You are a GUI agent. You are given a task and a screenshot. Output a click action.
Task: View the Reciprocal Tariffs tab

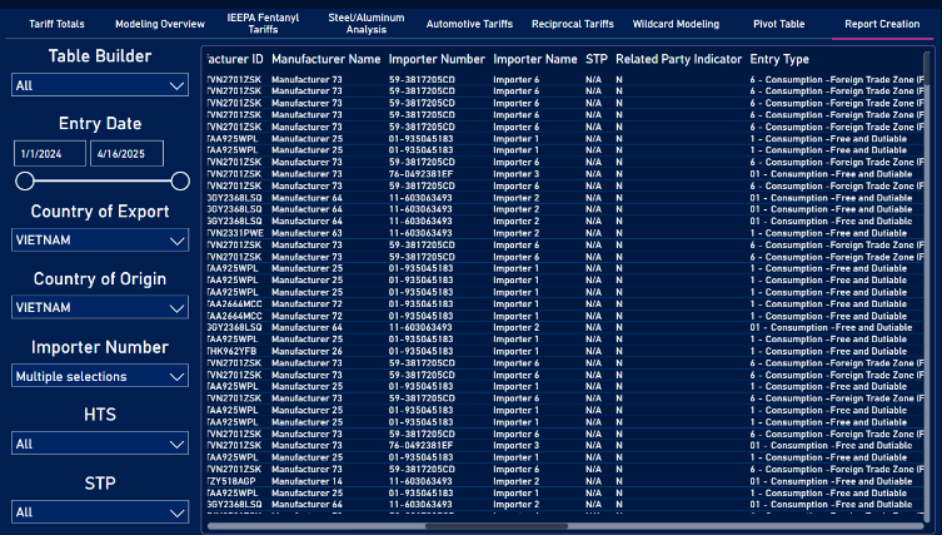click(573, 24)
